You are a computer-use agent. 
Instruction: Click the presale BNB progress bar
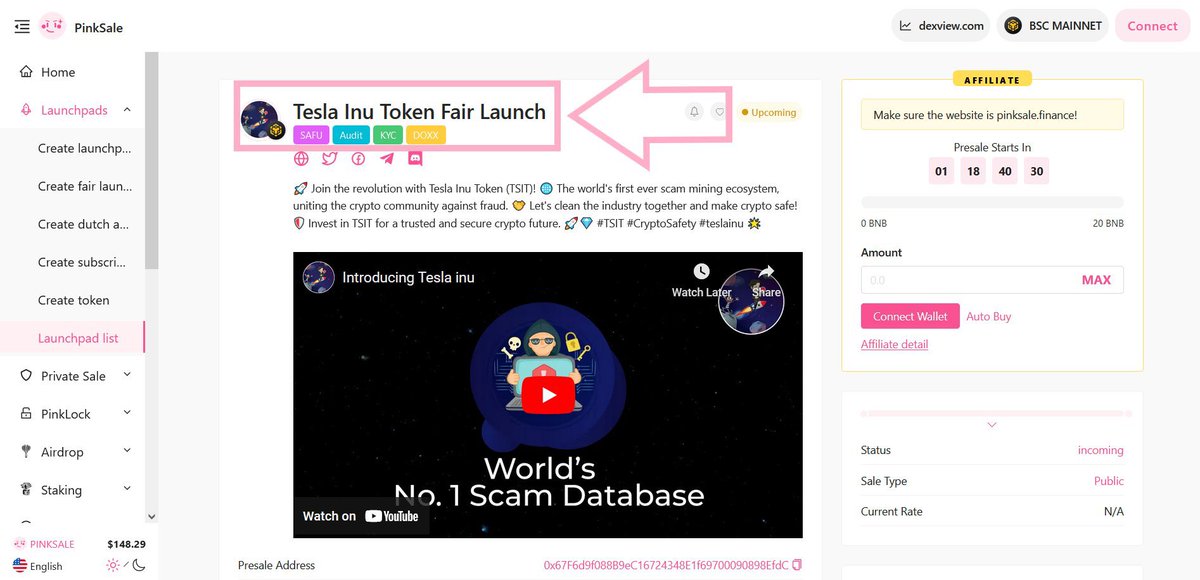coord(992,201)
